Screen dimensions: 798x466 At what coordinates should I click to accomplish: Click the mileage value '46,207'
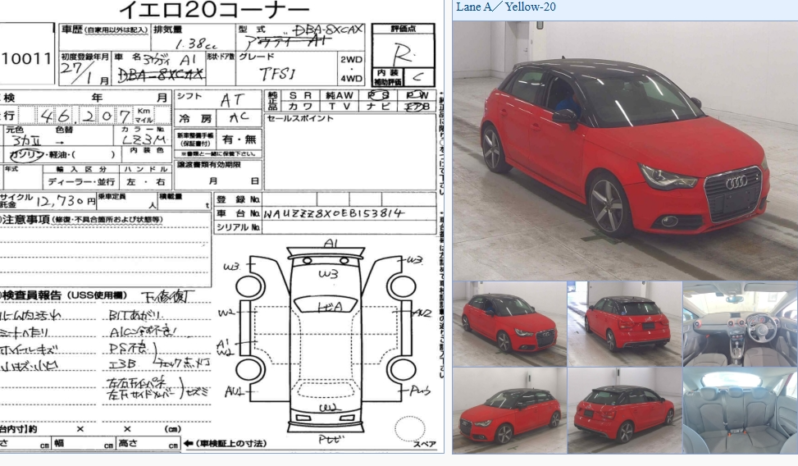(85, 116)
